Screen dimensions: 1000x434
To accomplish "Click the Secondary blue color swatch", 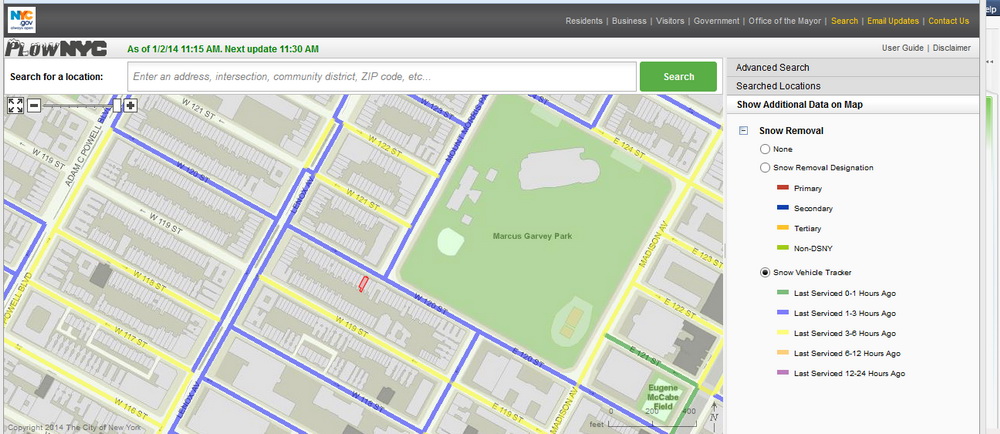I will click(x=783, y=208).
